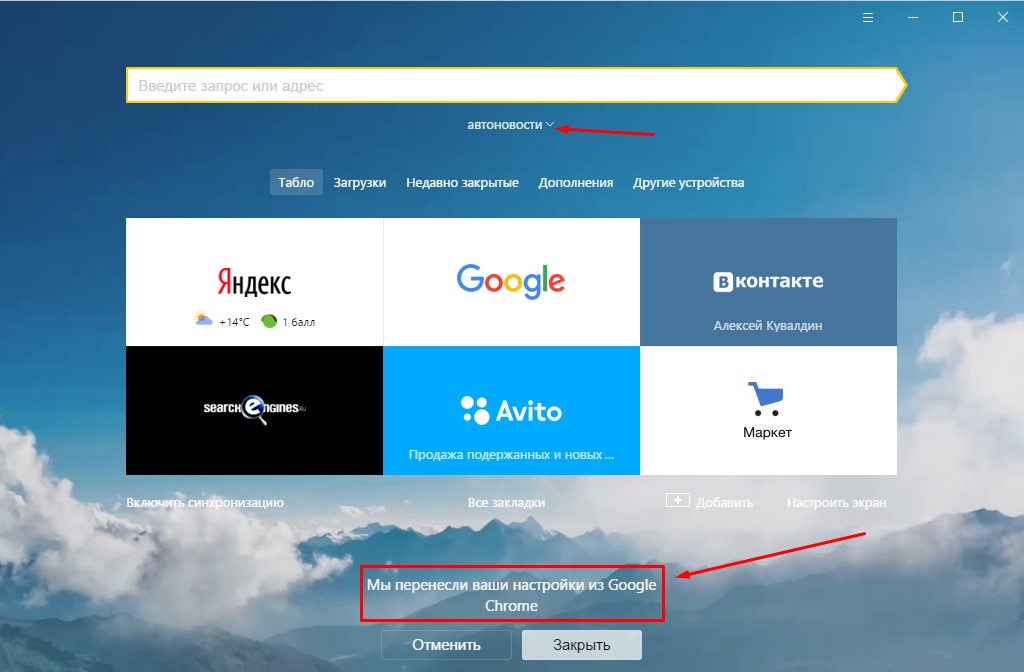Open the Avito tile
The image size is (1024, 672).
coord(511,410)
